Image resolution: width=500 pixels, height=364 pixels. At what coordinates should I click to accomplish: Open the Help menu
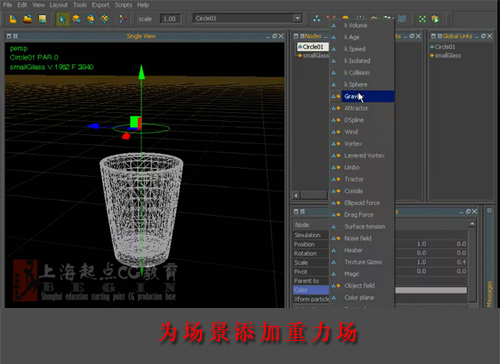pos(143,5)
